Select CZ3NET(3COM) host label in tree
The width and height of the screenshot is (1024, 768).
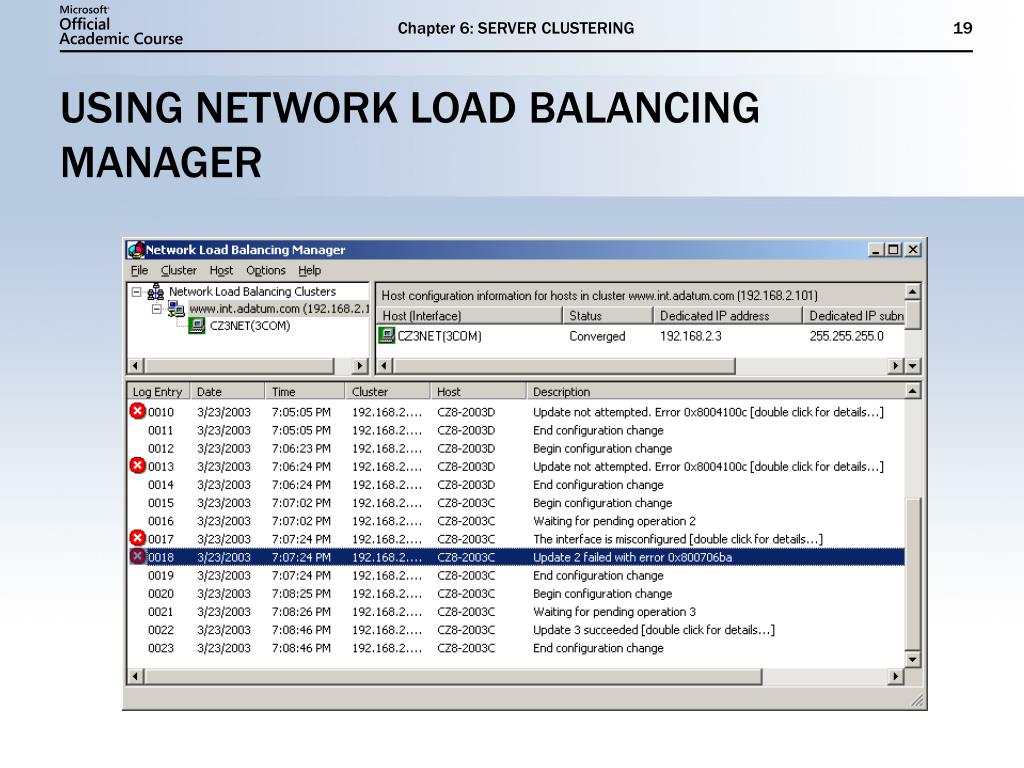[x=249, y=326]
